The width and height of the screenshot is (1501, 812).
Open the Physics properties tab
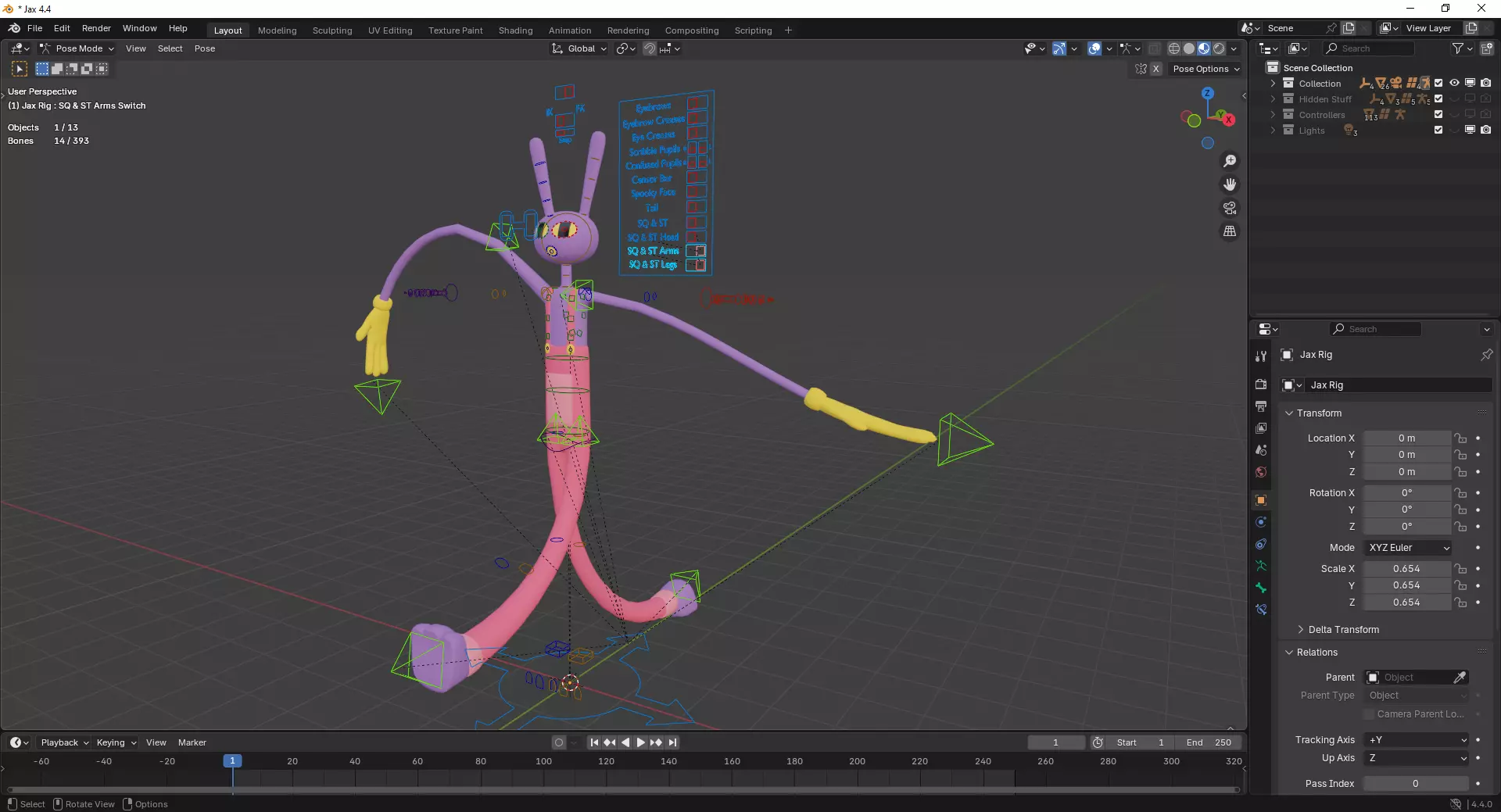click(x=1260, y=522)
